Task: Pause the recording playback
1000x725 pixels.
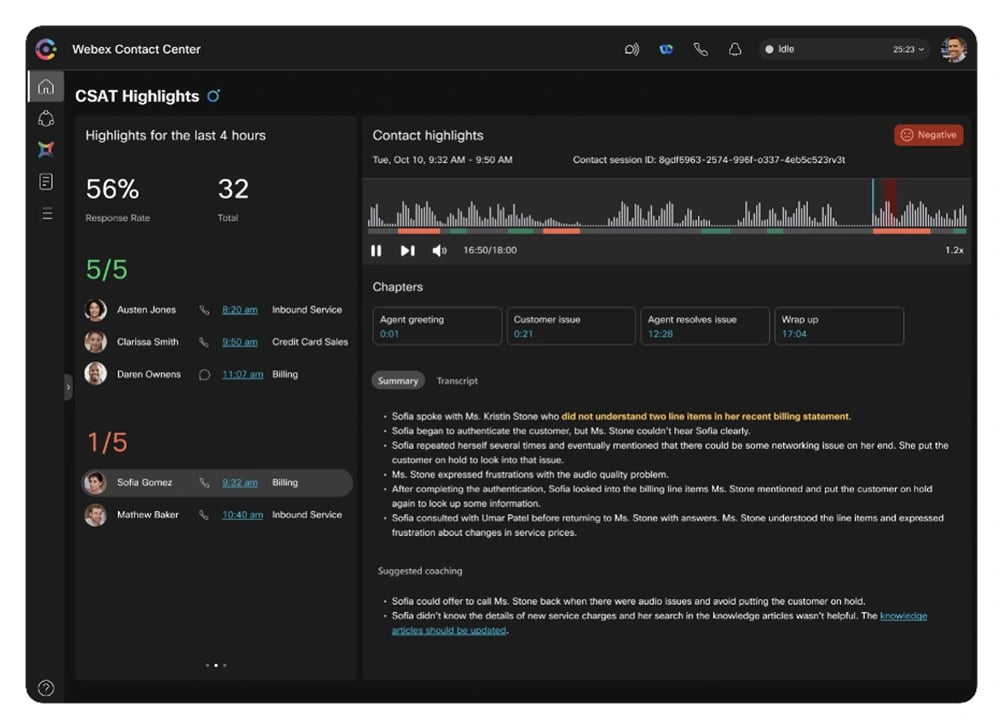Action: (376, 251)
